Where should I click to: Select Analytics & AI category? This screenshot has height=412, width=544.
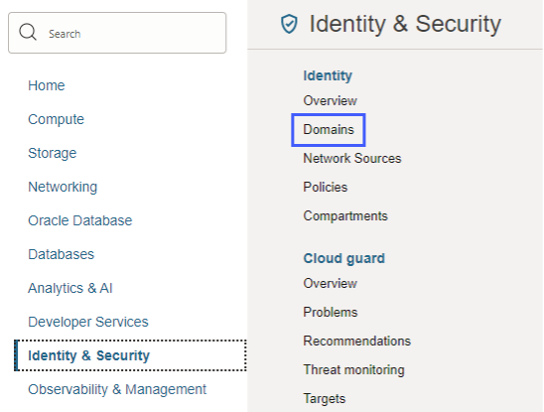(x=70, y=288)
